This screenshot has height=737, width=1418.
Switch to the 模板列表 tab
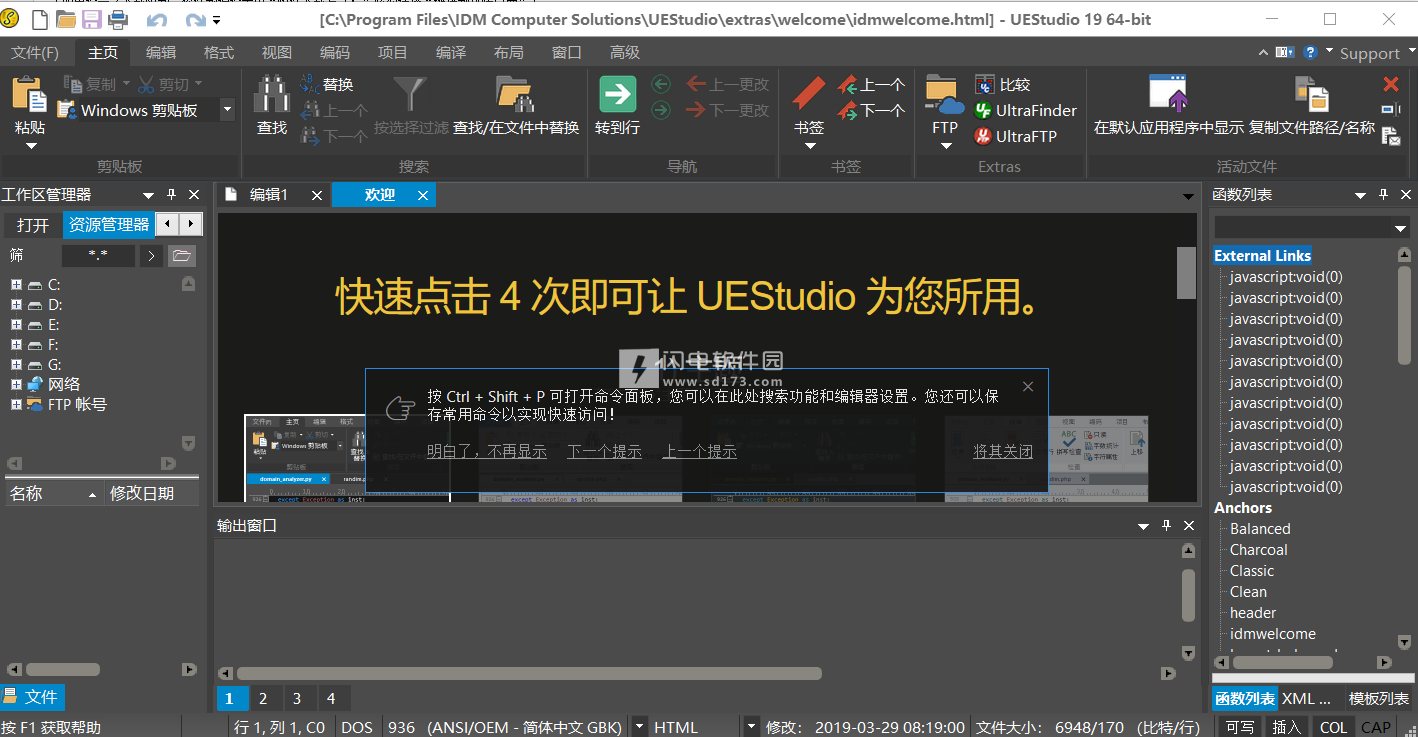coord(1379,699)
